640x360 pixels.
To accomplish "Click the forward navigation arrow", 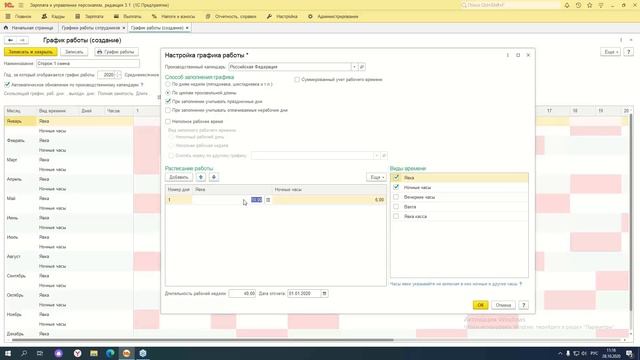I will 22,40.
